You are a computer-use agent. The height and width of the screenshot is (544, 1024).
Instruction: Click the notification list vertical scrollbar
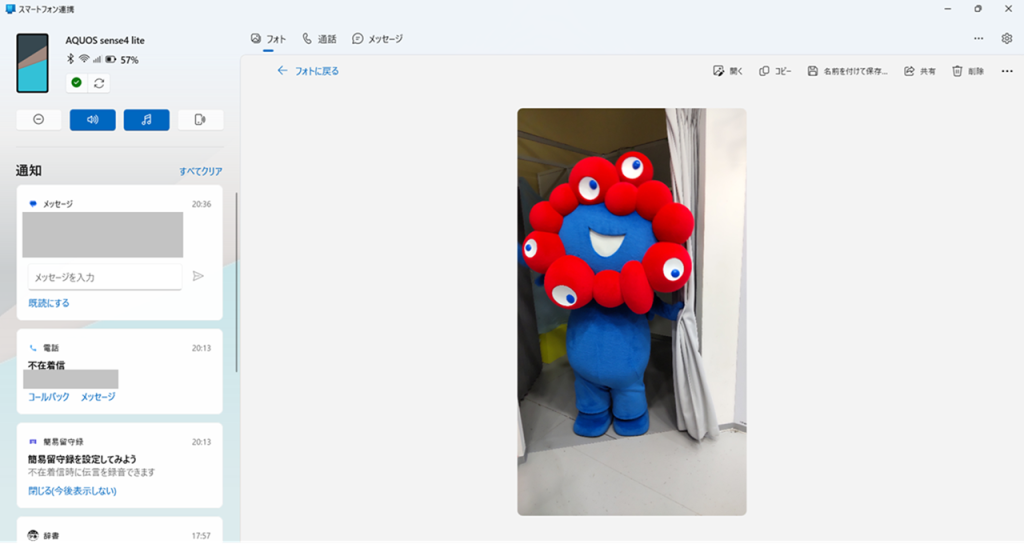click(237, 282)
